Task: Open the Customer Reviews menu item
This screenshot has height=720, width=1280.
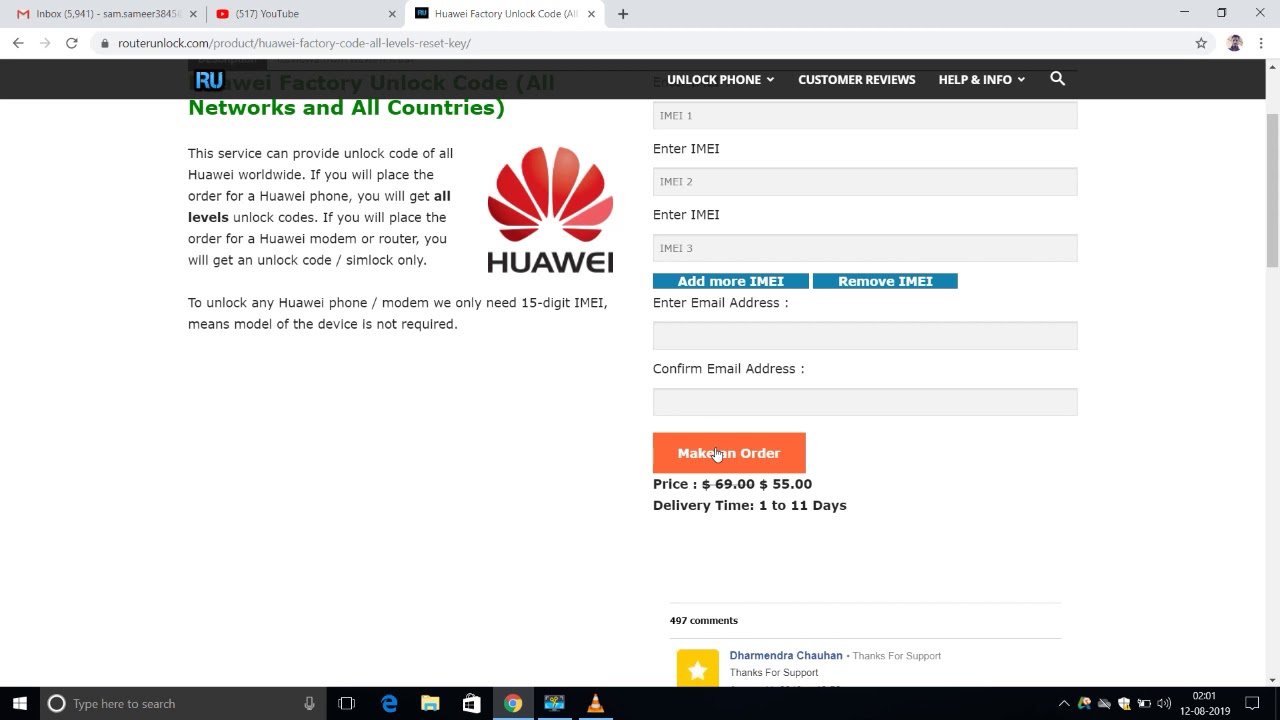Action: point(856,79)
